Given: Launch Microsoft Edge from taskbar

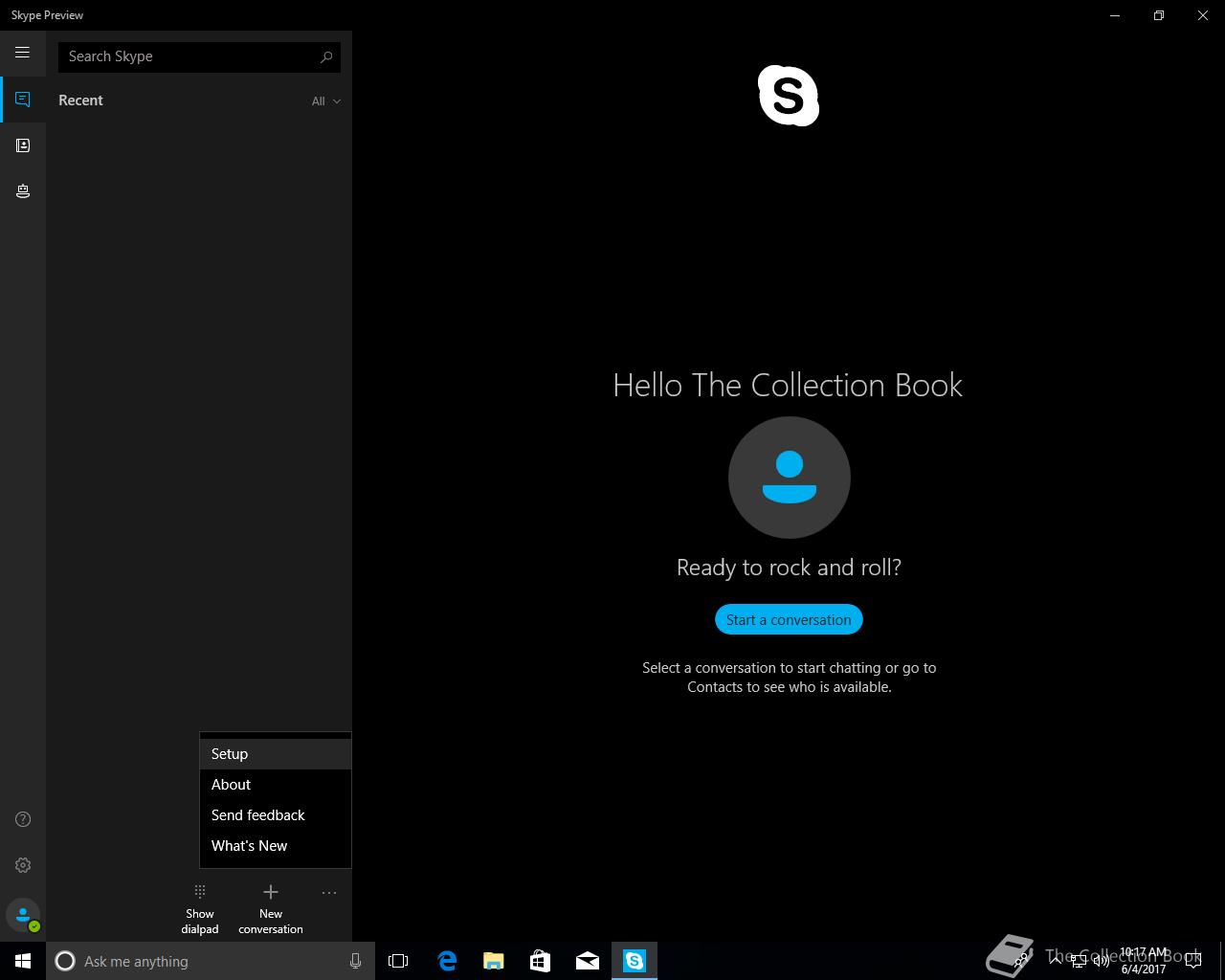Looking at the screenshot, I should [447, 961].
